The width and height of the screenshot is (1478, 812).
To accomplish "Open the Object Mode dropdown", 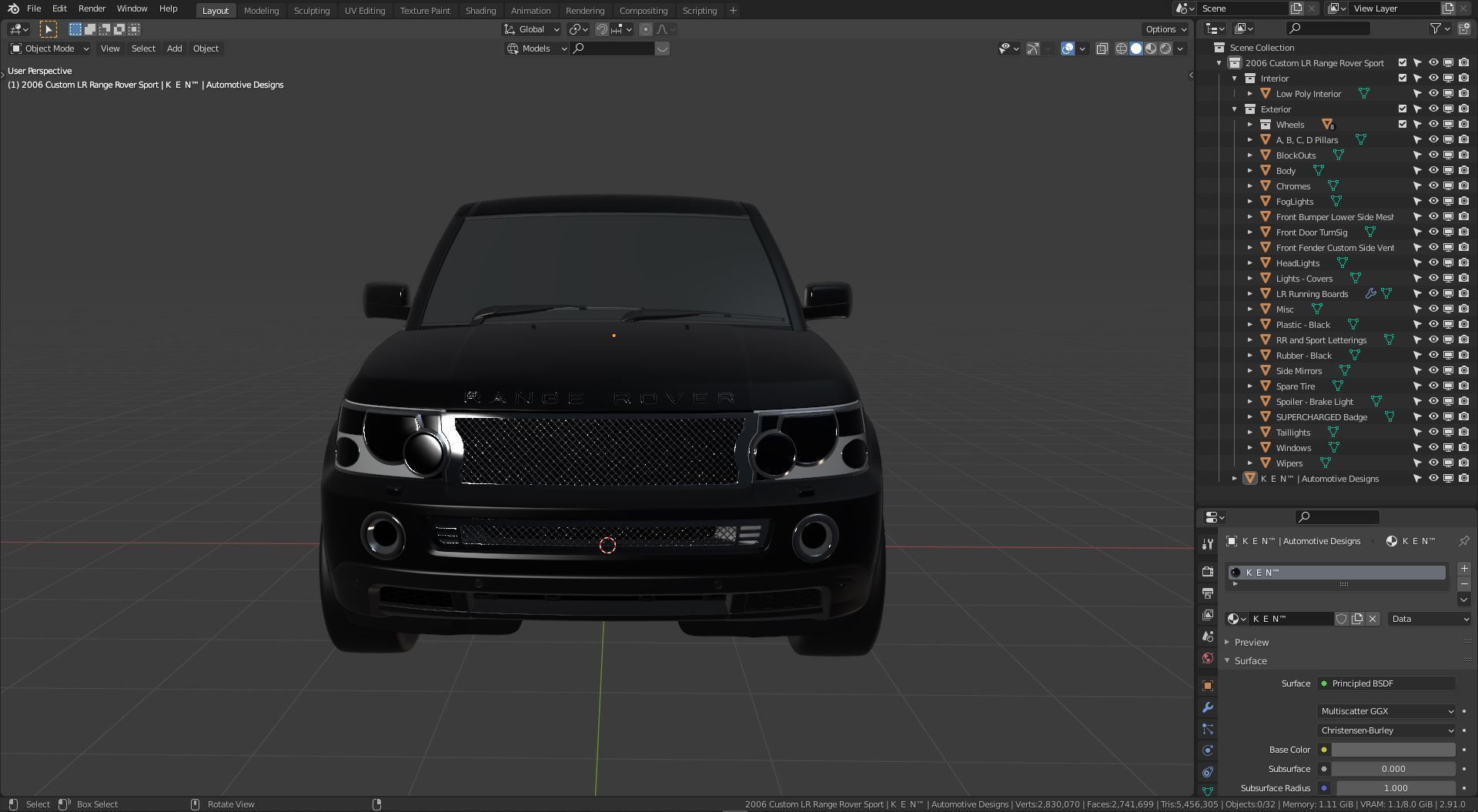I will coord(50,48).
